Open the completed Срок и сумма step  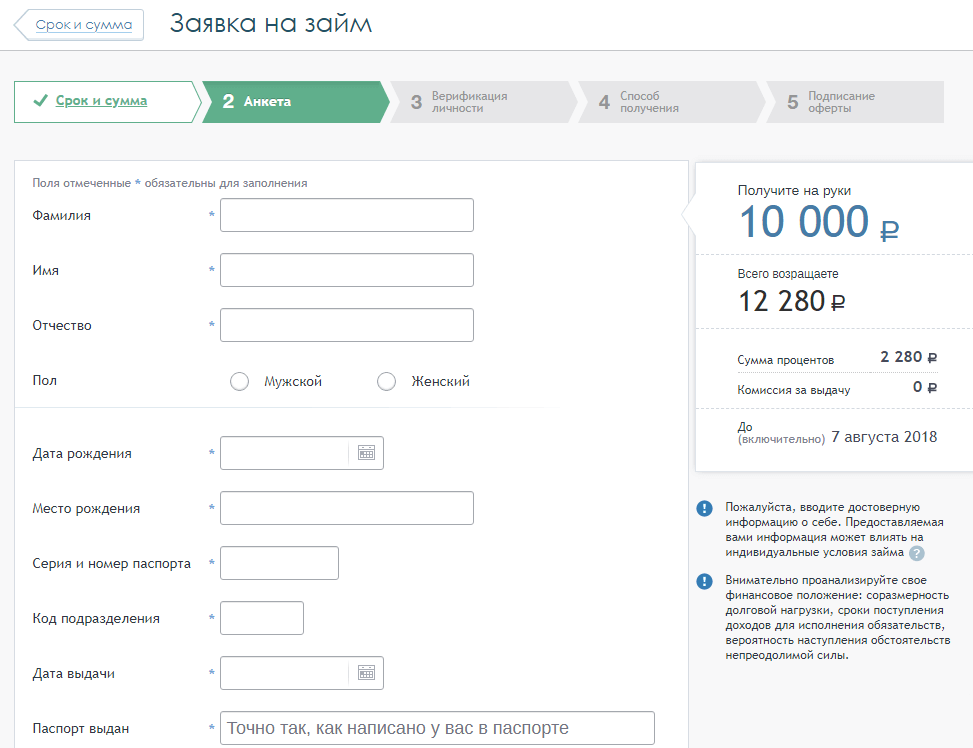(101, 101)
